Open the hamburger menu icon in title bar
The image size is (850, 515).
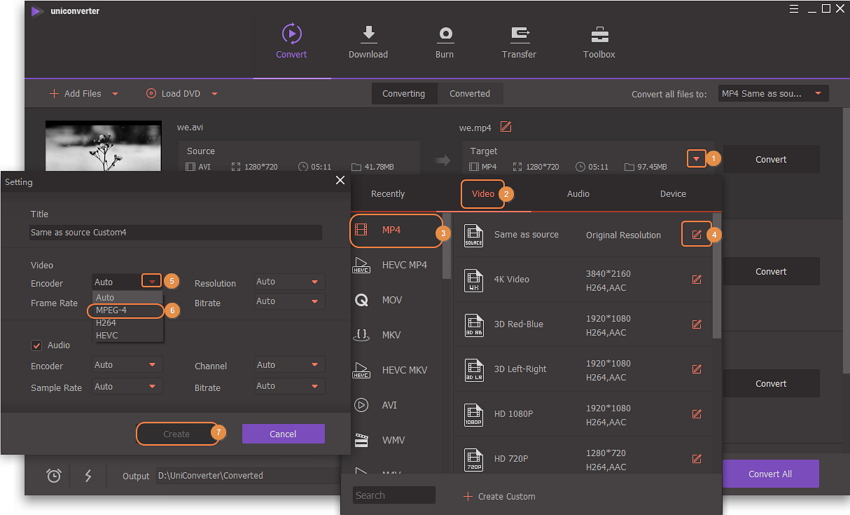(x=794, y=9)
